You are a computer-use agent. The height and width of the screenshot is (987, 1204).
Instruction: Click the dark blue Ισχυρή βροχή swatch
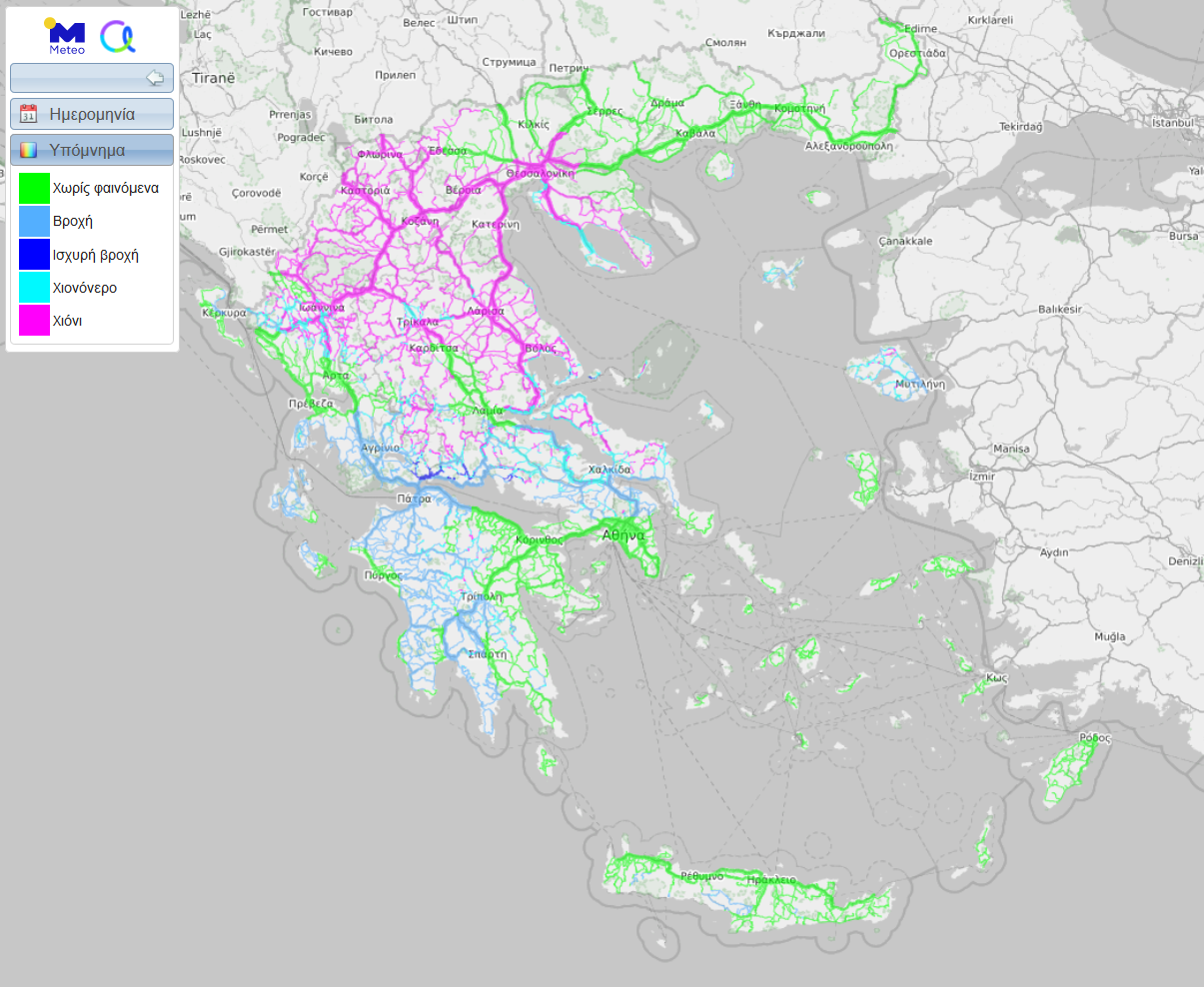34,255
